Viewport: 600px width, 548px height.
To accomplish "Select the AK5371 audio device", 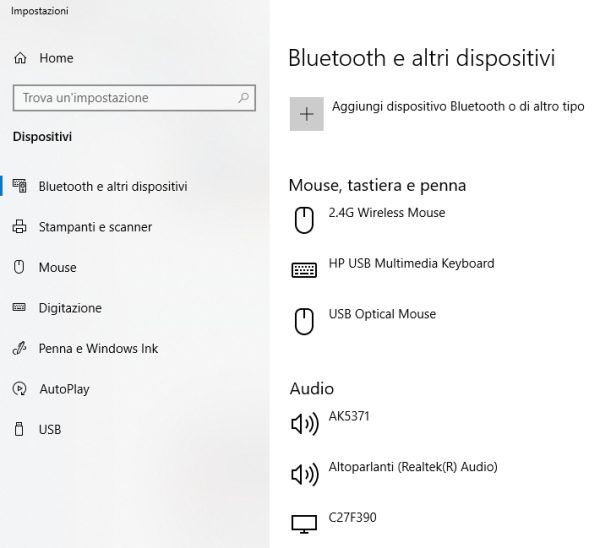I will [x=349, y=416].
